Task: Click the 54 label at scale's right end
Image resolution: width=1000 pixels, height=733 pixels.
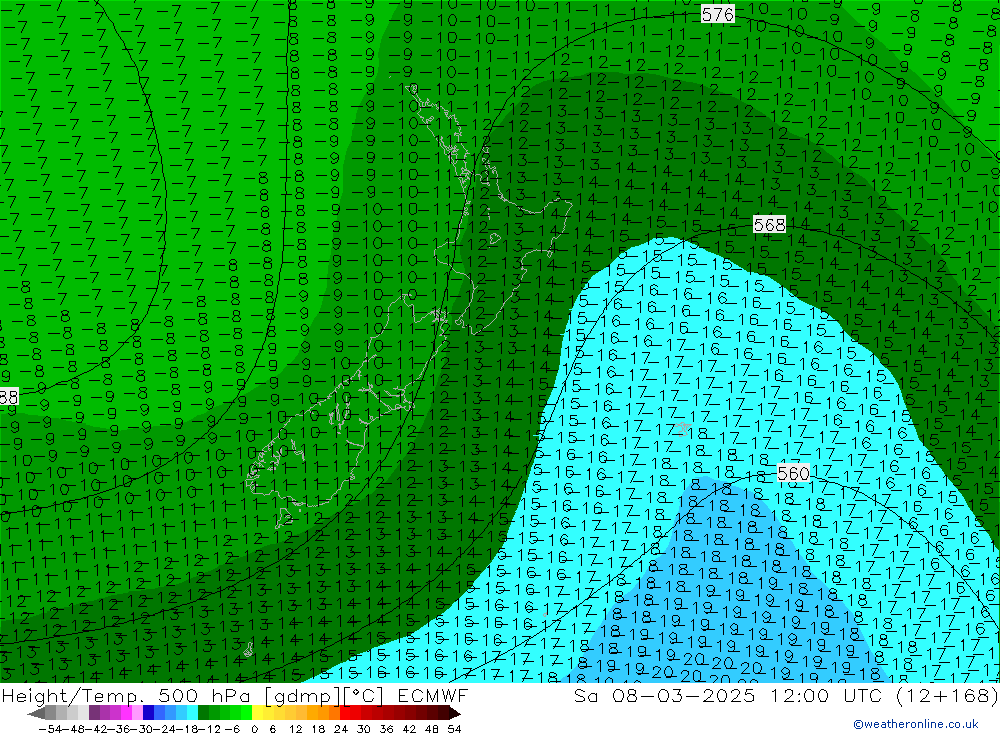Action: click(x=454, y=729)
